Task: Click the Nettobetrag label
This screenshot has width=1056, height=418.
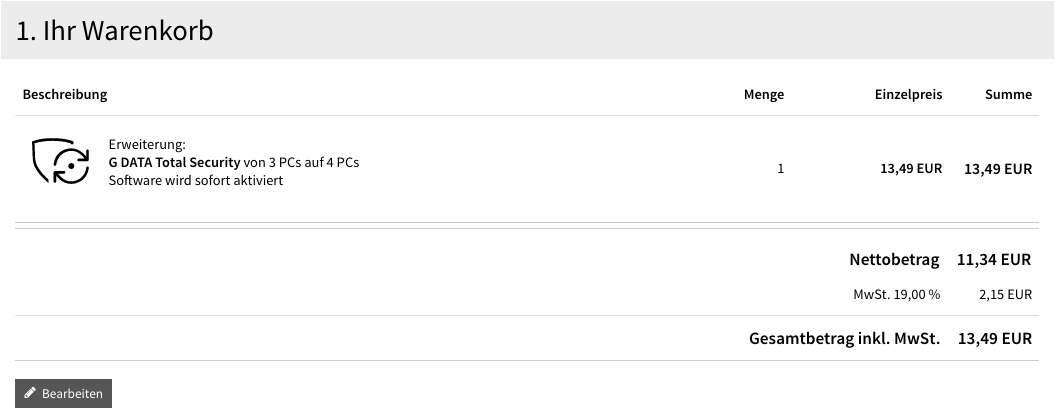Action: [894, 260]
